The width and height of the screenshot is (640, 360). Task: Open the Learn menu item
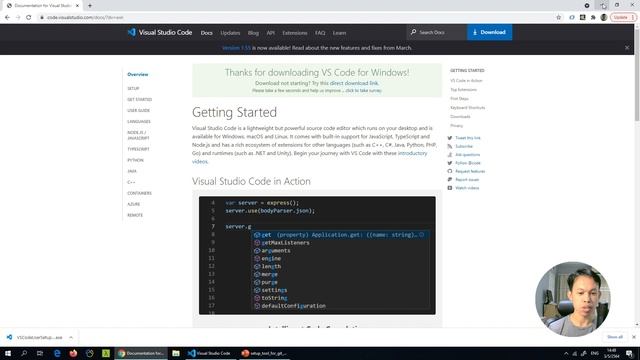[339, 33]
